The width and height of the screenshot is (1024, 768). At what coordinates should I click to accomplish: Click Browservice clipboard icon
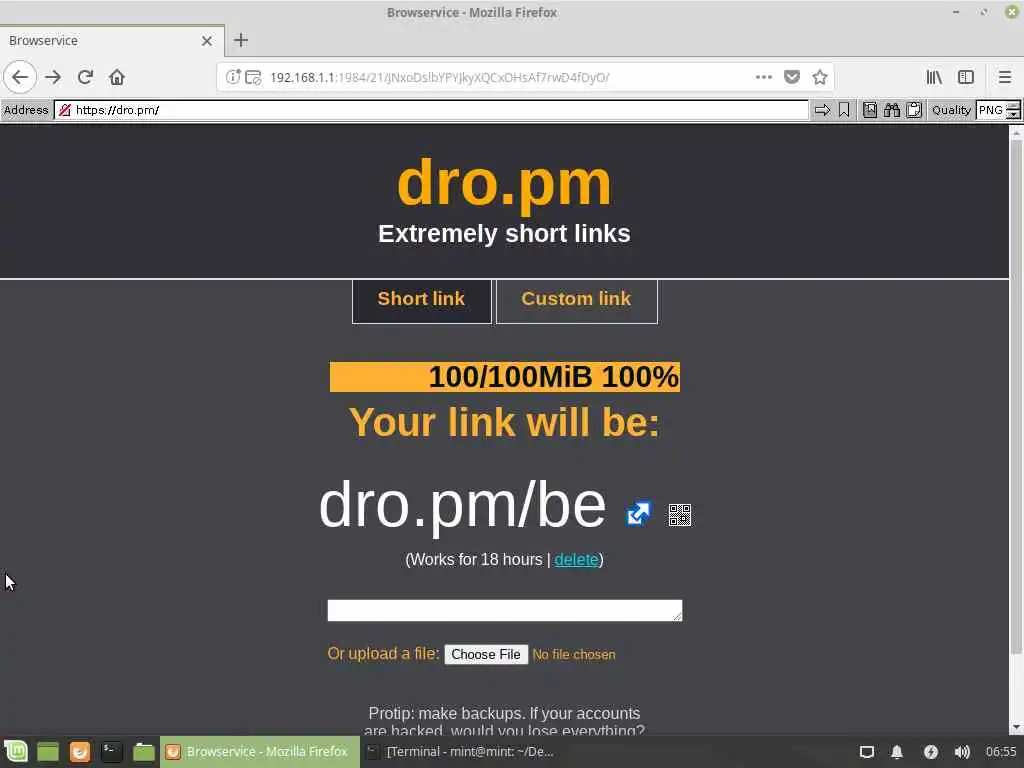[914, 110]
